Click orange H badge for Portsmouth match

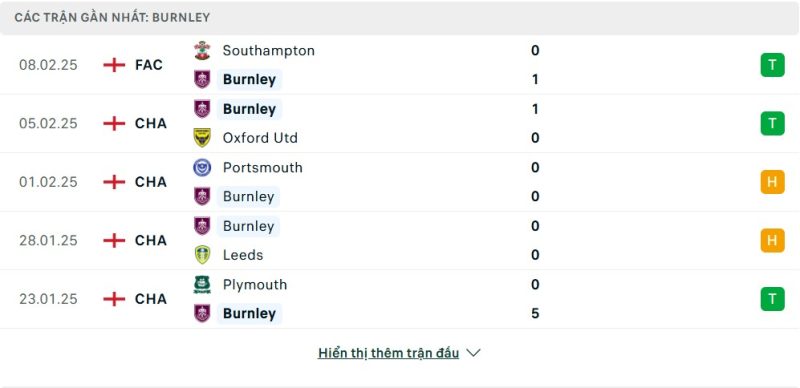coord(772,182)
